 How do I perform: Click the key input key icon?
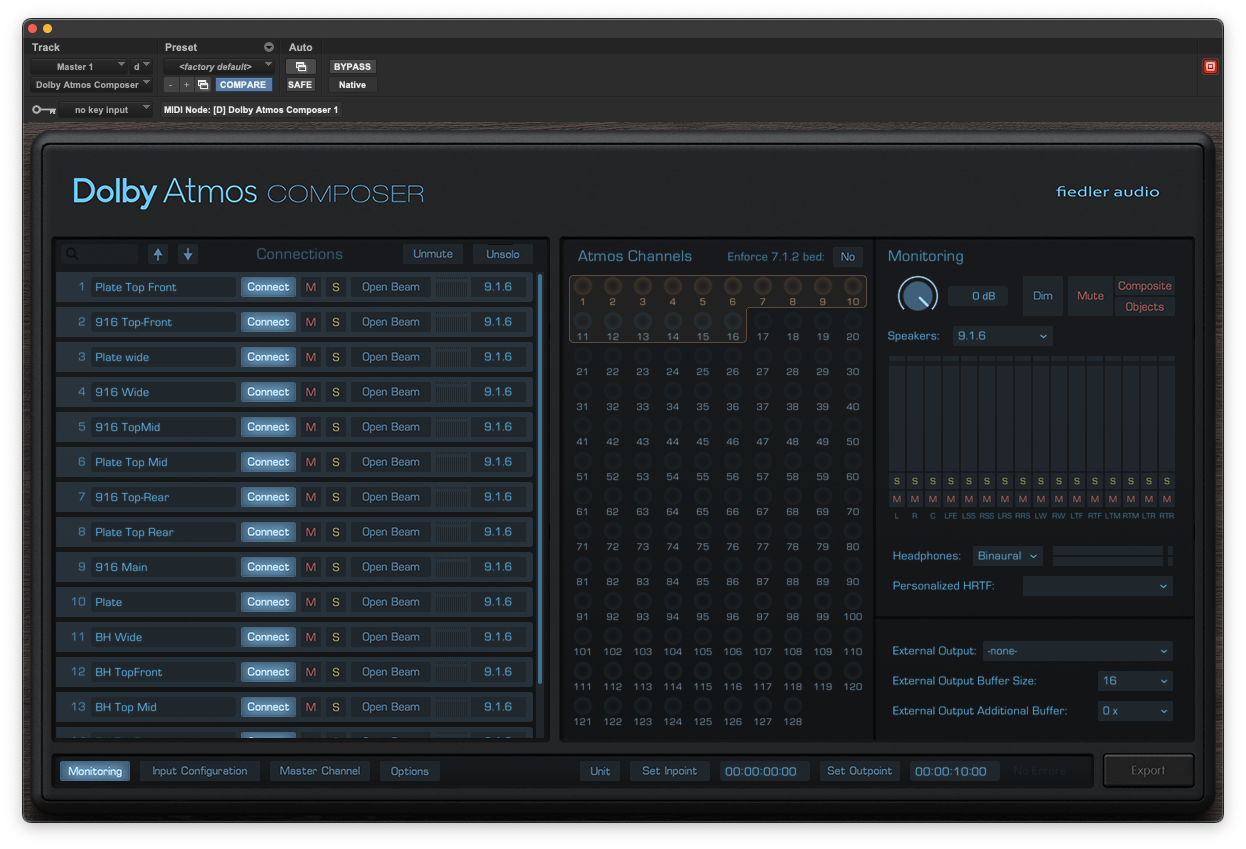(44, 110)
